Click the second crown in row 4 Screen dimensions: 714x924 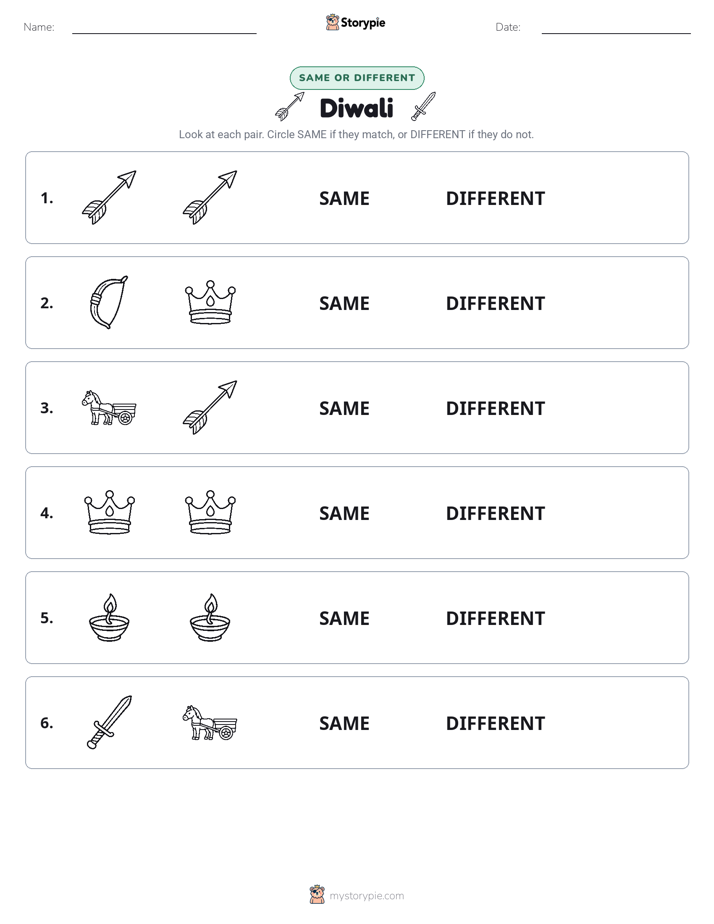[210, 512]
